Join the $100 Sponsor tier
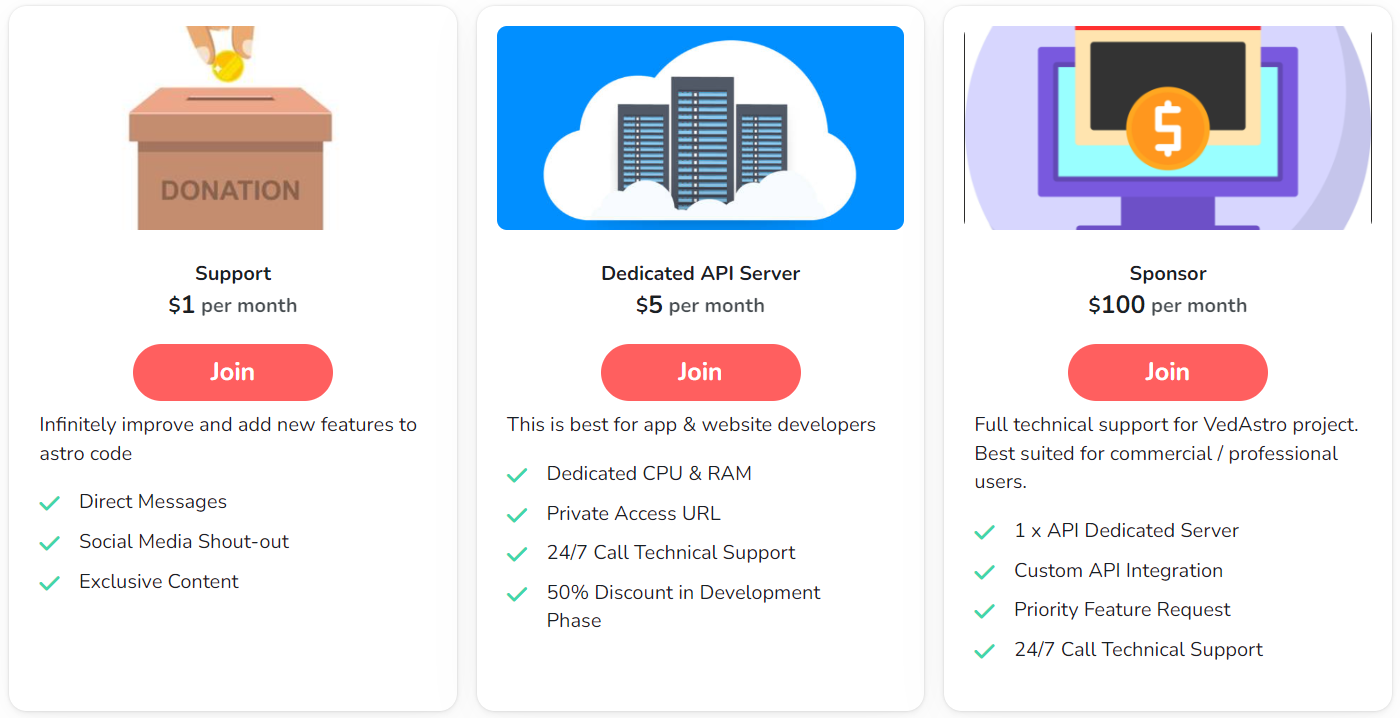The width and height of the screenshot is (1400, 718). click(1167, 372)
